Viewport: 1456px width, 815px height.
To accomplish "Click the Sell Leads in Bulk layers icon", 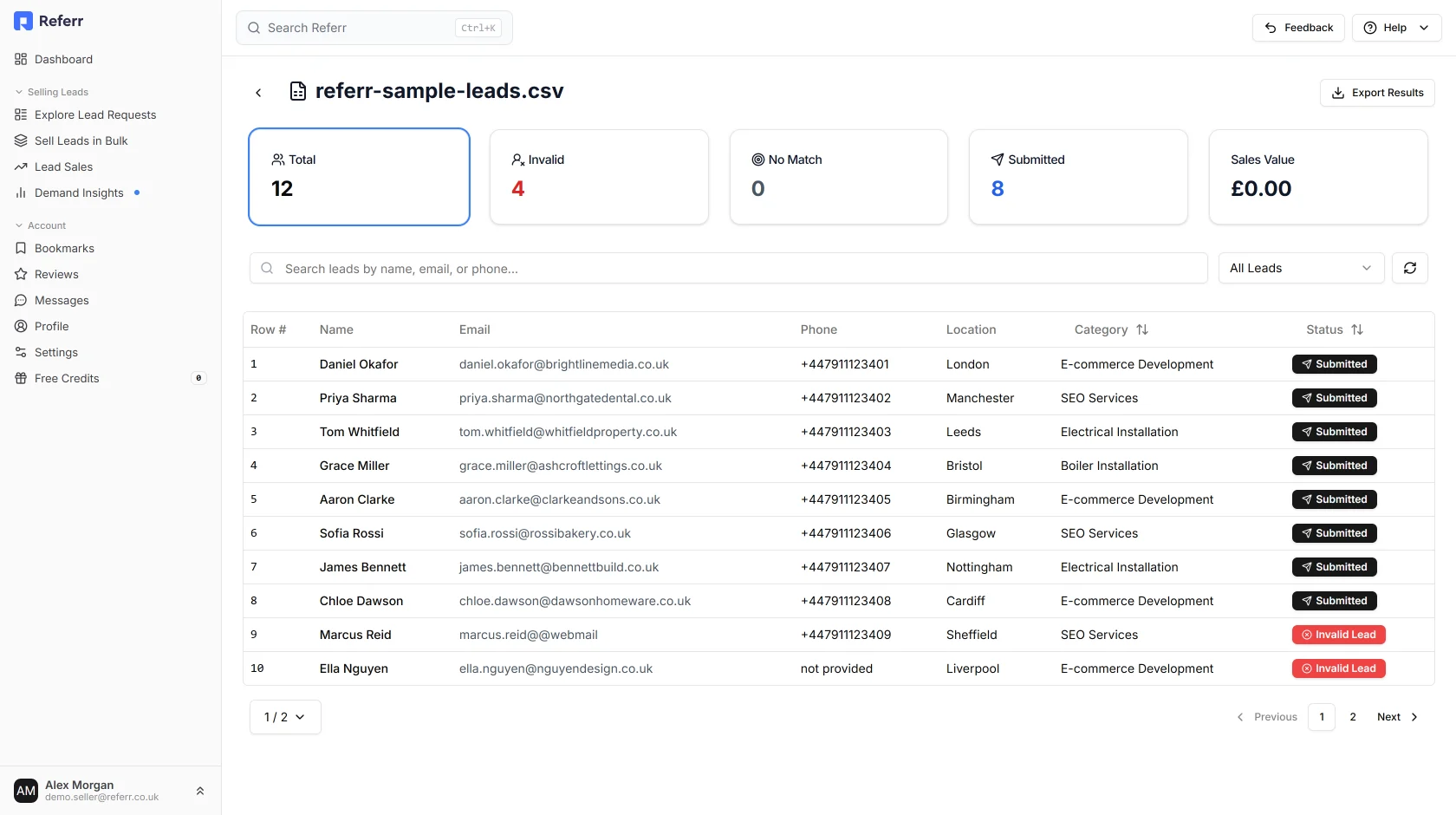I will click(21, 140).
